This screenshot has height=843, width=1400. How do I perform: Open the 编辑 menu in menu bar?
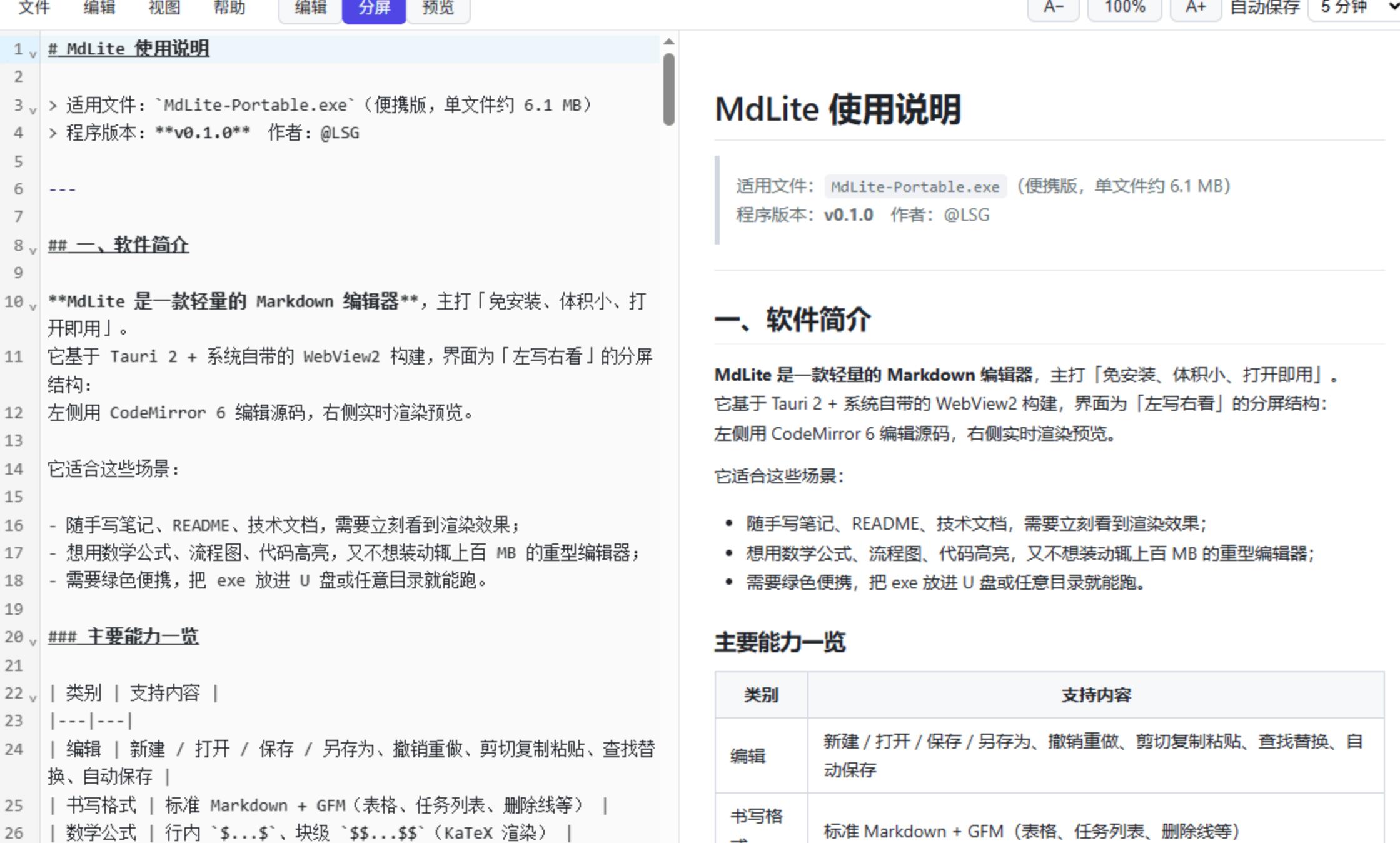[x=99, y=8]
